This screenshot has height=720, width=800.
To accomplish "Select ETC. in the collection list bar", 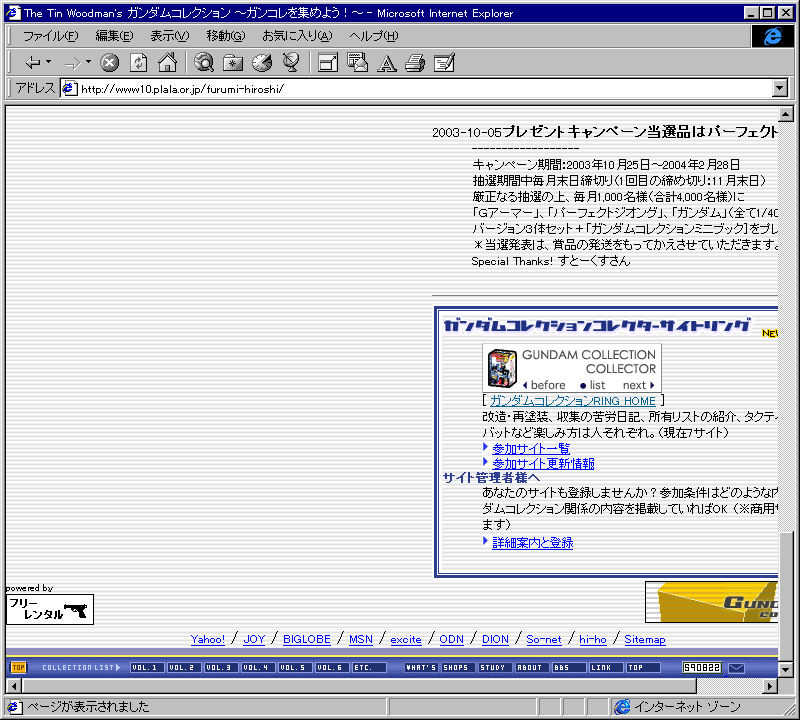I will click(369, 667).
